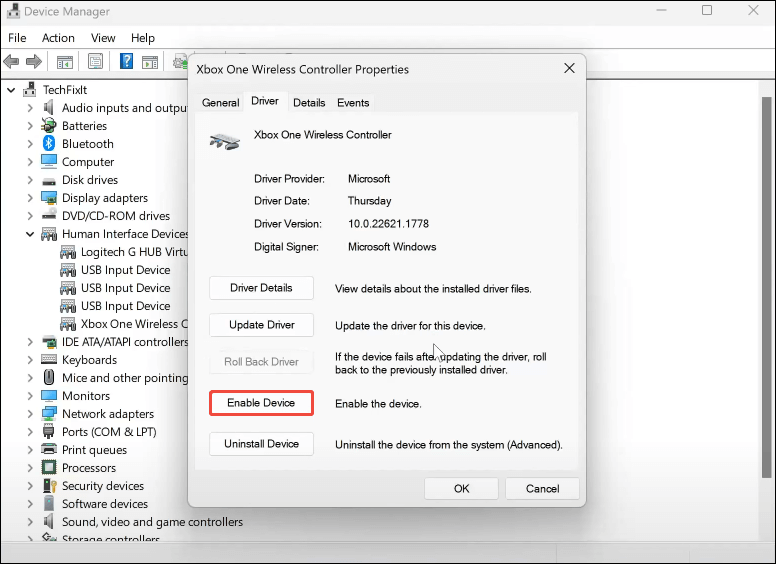Expand the Sound, video and game controllers node
This screenshot has width=776, height=564.
tap(30, 521)
